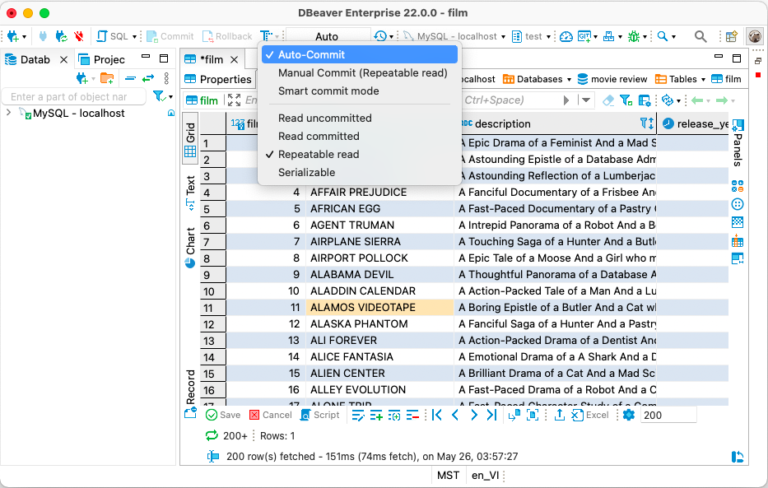768x488 pixels.
Task: Click the Rollback toolbar button
Action: 227,36
